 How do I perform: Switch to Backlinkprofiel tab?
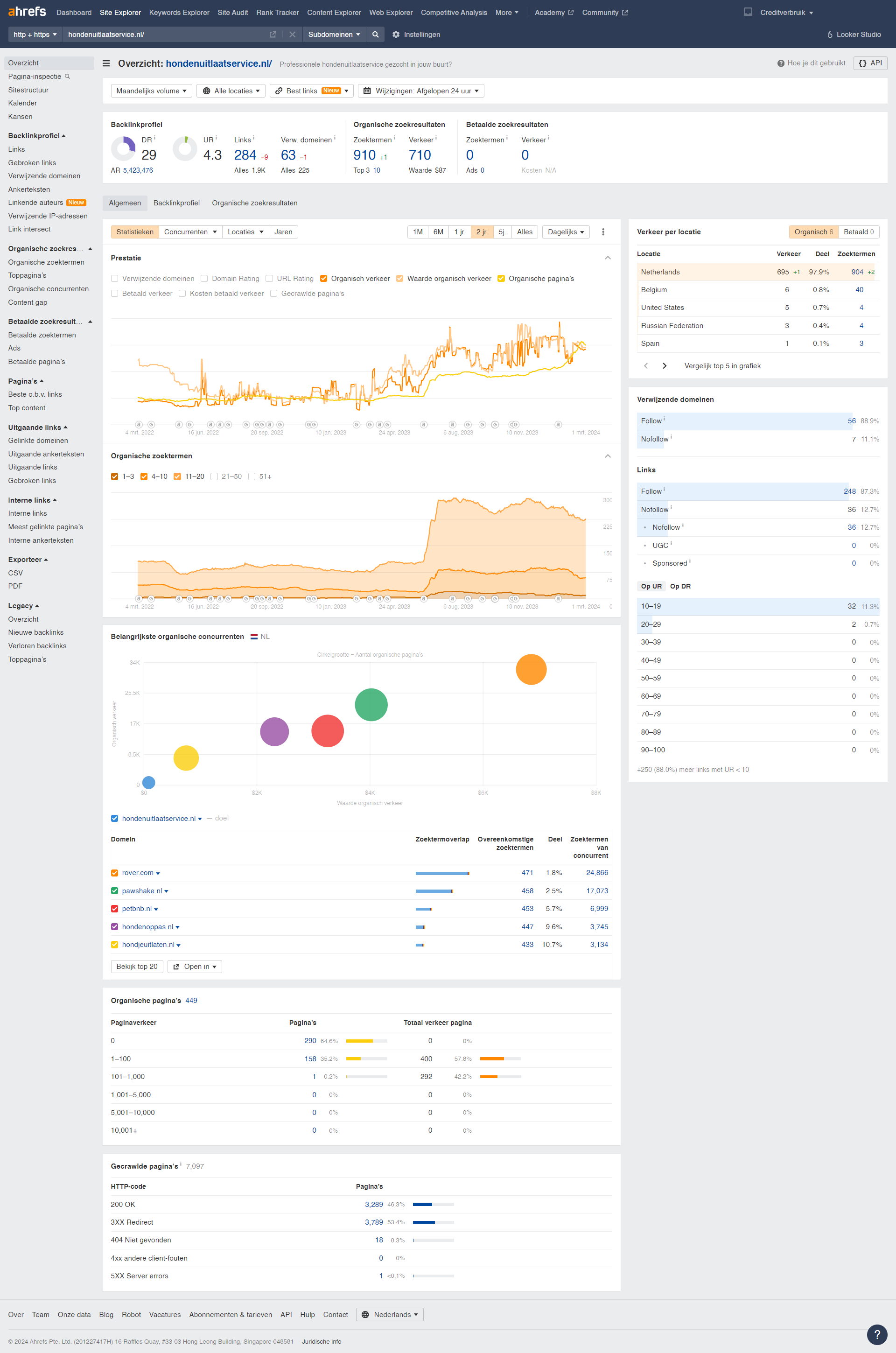click(x=176, y=203)
